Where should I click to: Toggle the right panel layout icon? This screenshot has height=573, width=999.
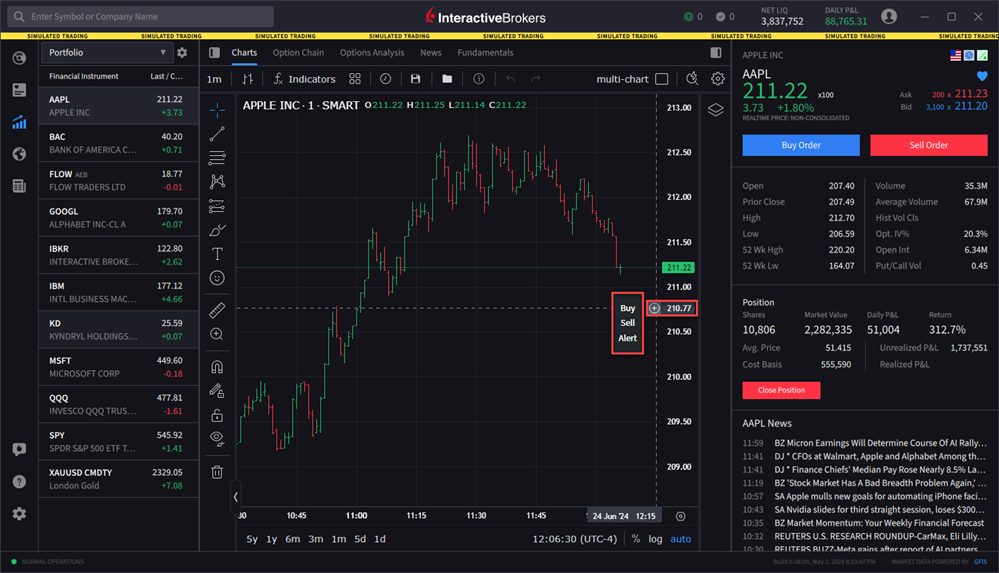coord(716,52)
